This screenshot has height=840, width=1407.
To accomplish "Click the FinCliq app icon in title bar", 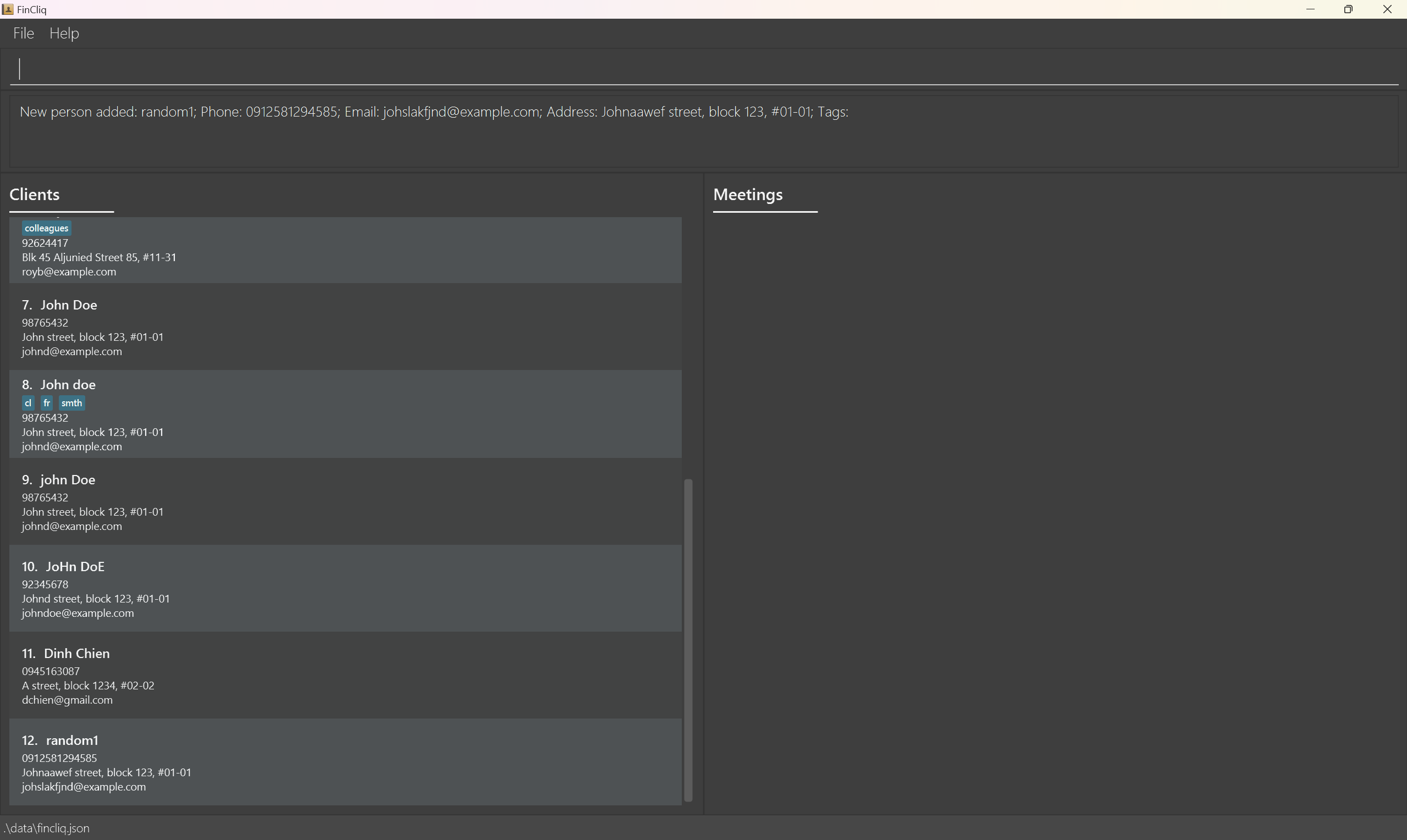I will (x=8, y=9).
